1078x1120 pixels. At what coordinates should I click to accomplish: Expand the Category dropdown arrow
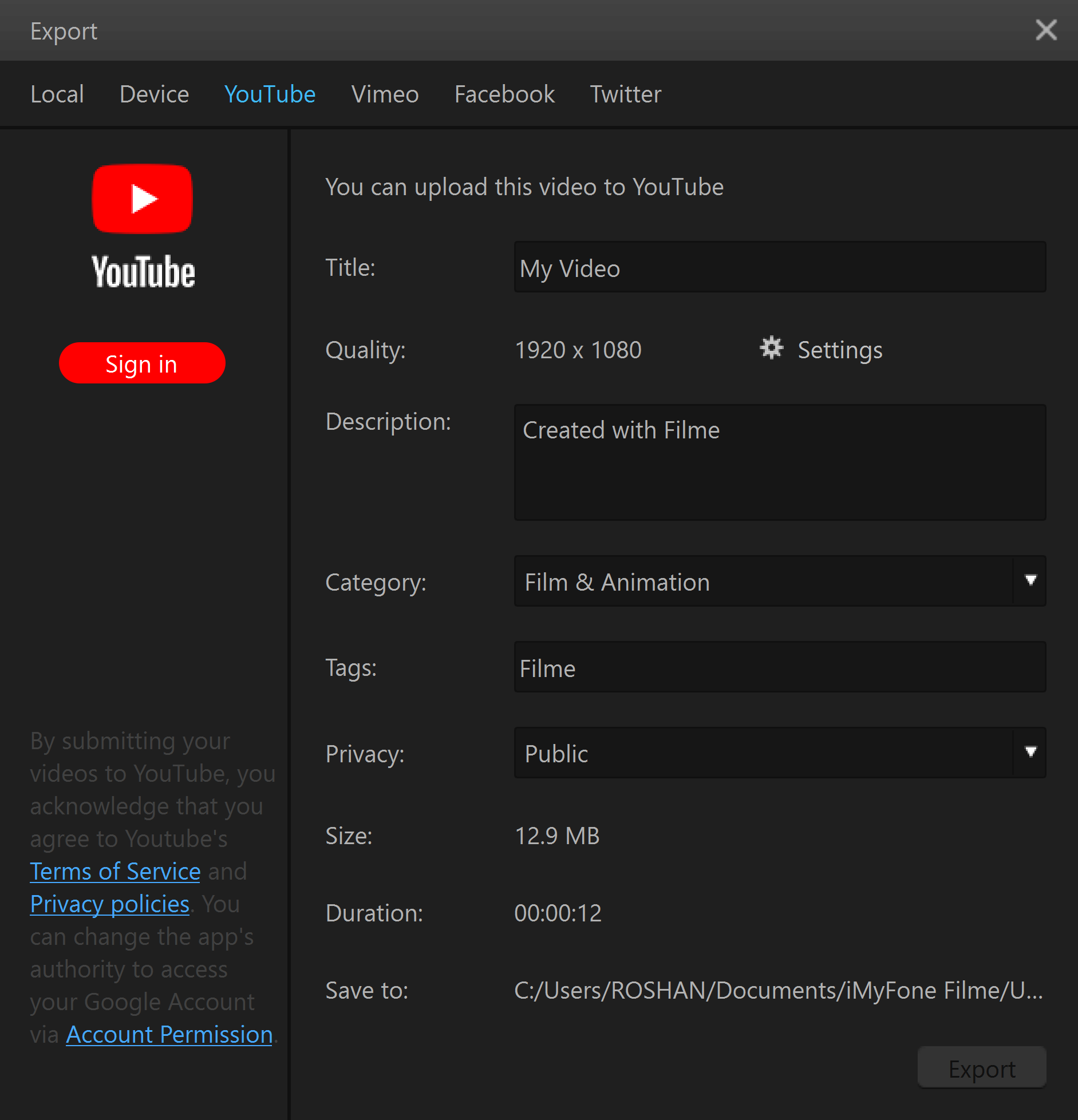pos(1030,580)
